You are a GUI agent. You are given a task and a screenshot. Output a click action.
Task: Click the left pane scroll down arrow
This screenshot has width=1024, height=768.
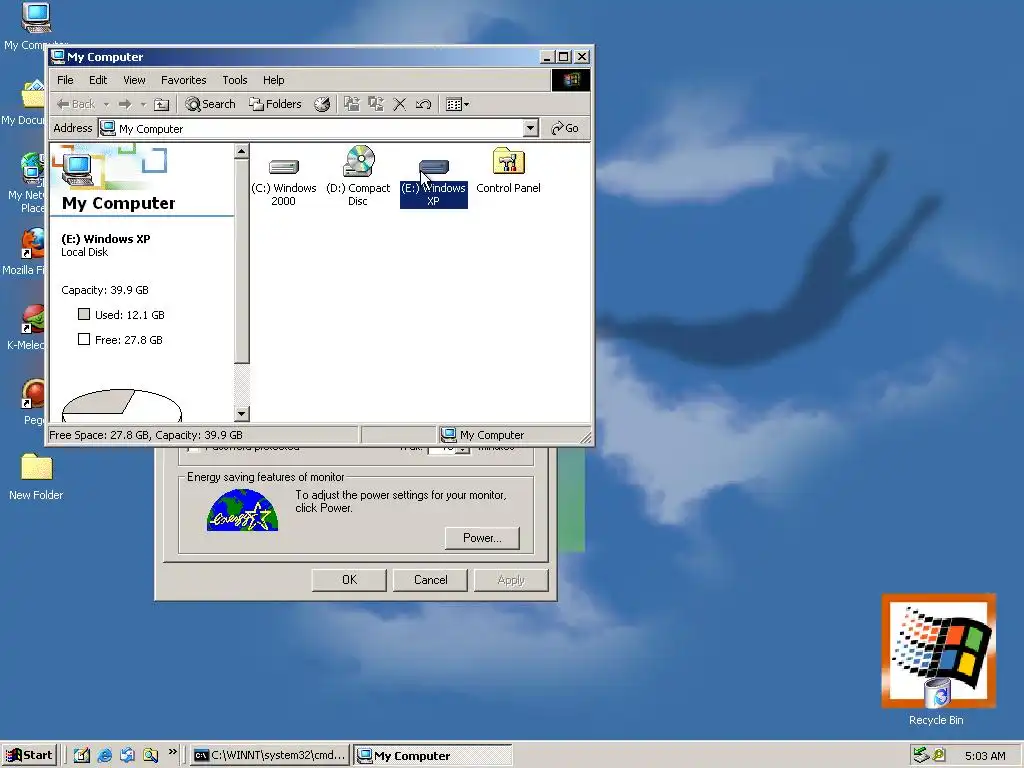click(x=242, y=413)
